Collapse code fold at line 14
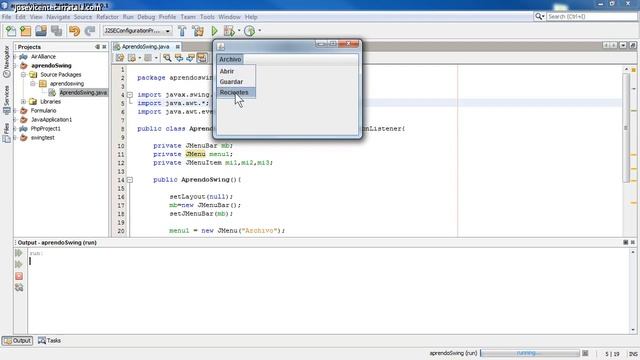The width and height of the screenshot is (640, 360). [x=130, y=180]
